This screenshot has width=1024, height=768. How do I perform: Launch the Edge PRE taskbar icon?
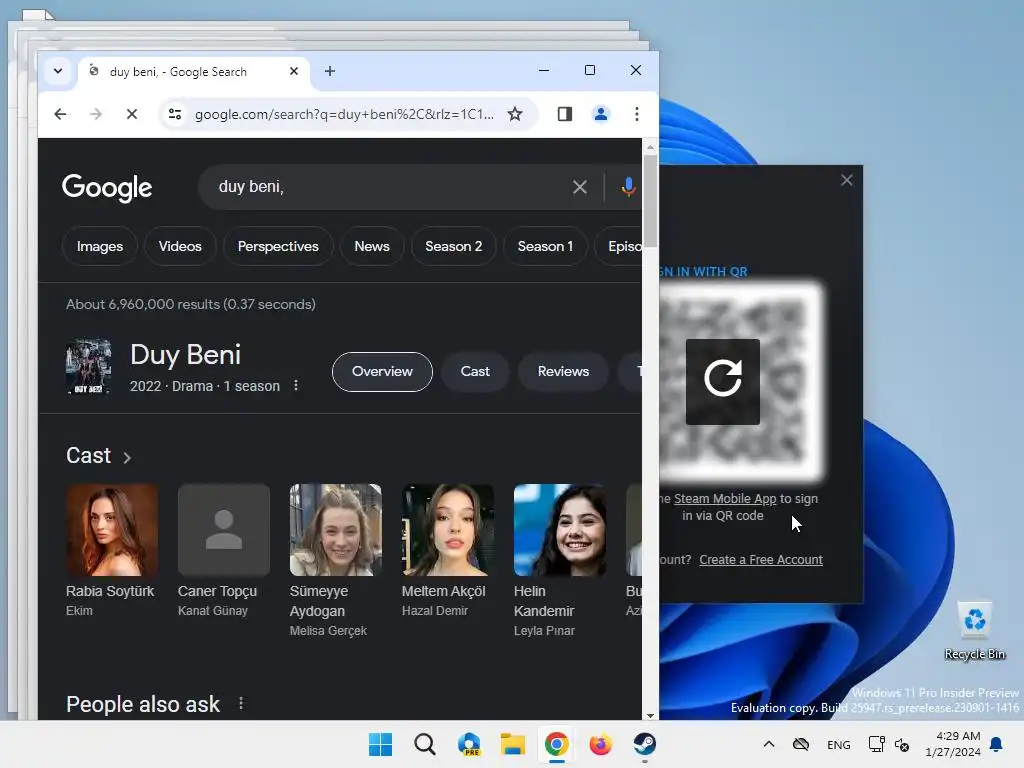(x=469, y=744)
